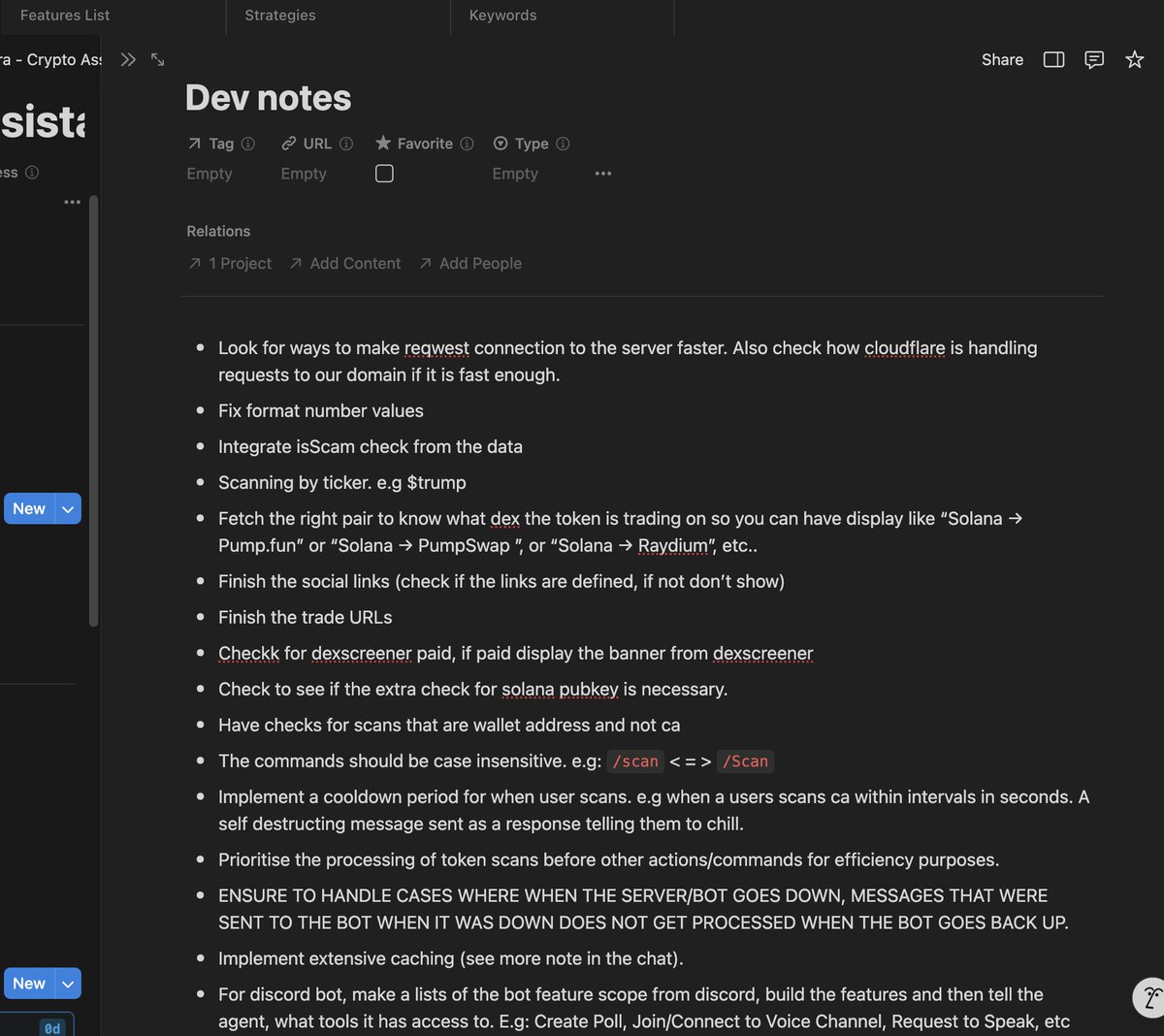Click the Tag relation arrow icon
The width and height of the screenshot is (1164, 1036).
195,144
